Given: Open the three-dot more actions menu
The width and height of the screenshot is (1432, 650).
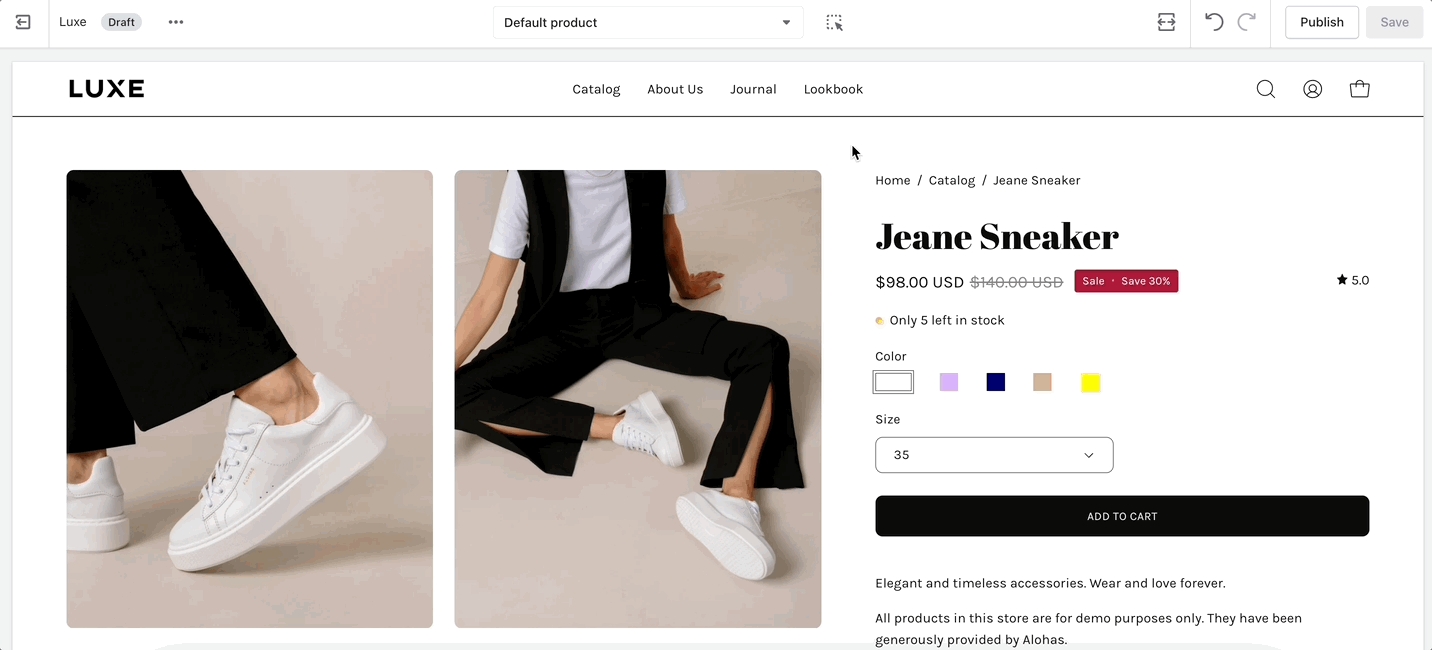Looking at the screenshot, I should (176, 22).
